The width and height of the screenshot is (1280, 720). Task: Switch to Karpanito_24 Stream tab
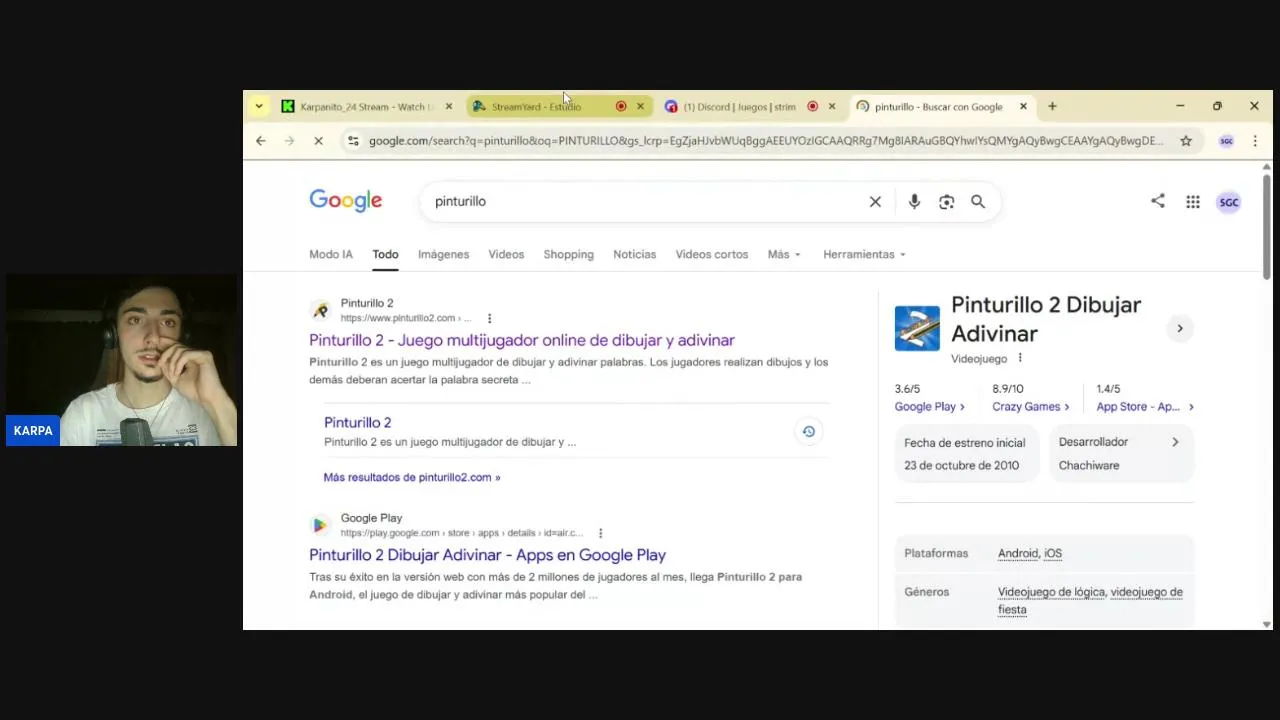pos(367,106)
